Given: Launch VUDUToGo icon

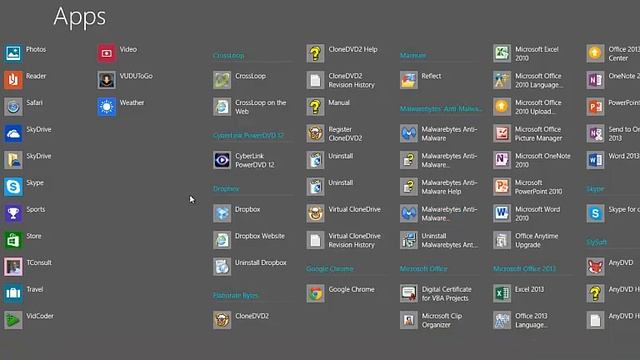Looking at the screenshot, I should click(x=107, y=80).
